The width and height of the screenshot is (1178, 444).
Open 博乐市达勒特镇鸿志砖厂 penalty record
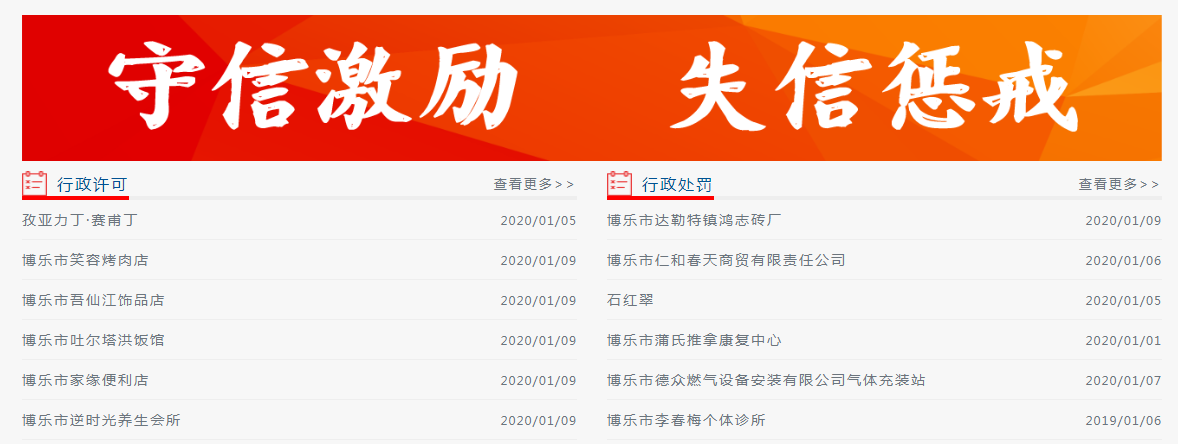coord(694,220)
